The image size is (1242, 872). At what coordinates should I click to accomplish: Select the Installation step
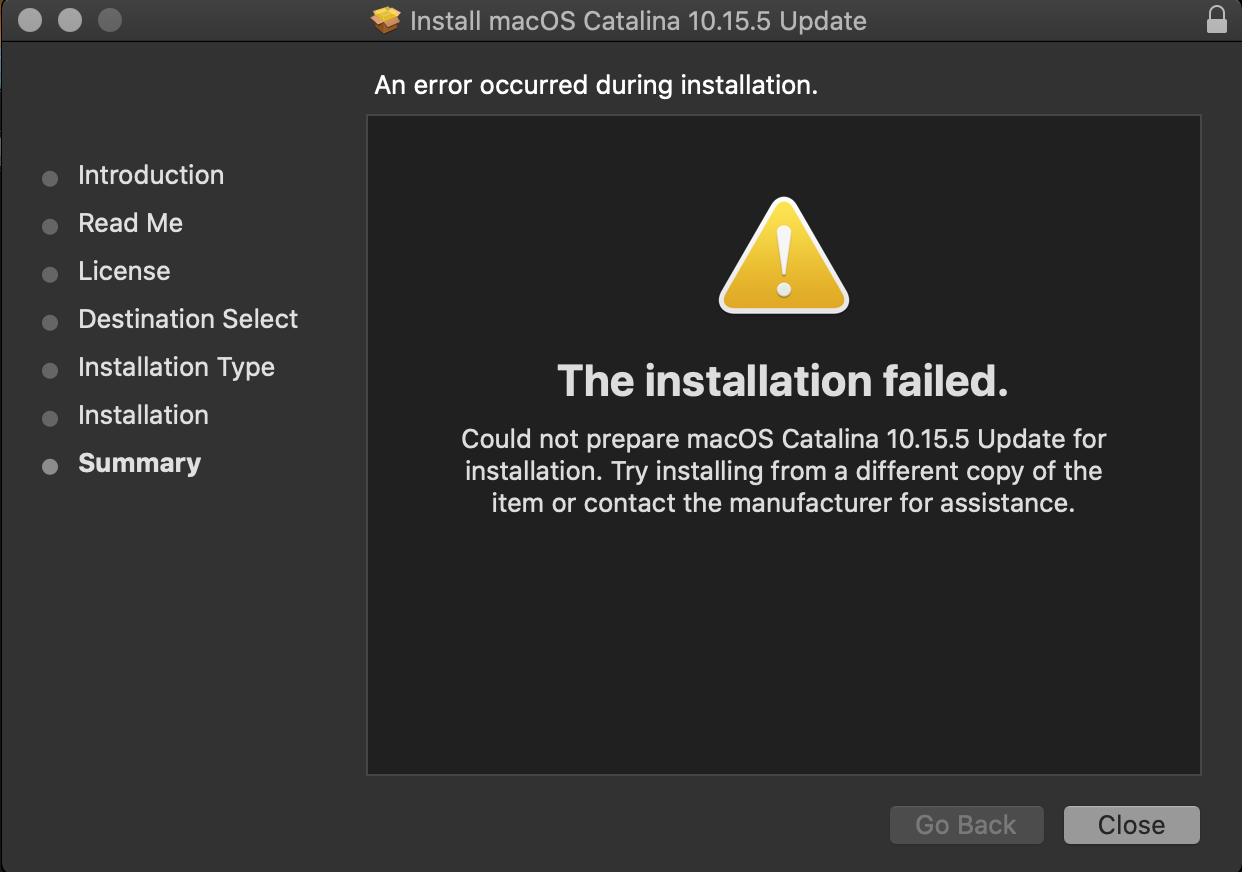pos(143,415)
